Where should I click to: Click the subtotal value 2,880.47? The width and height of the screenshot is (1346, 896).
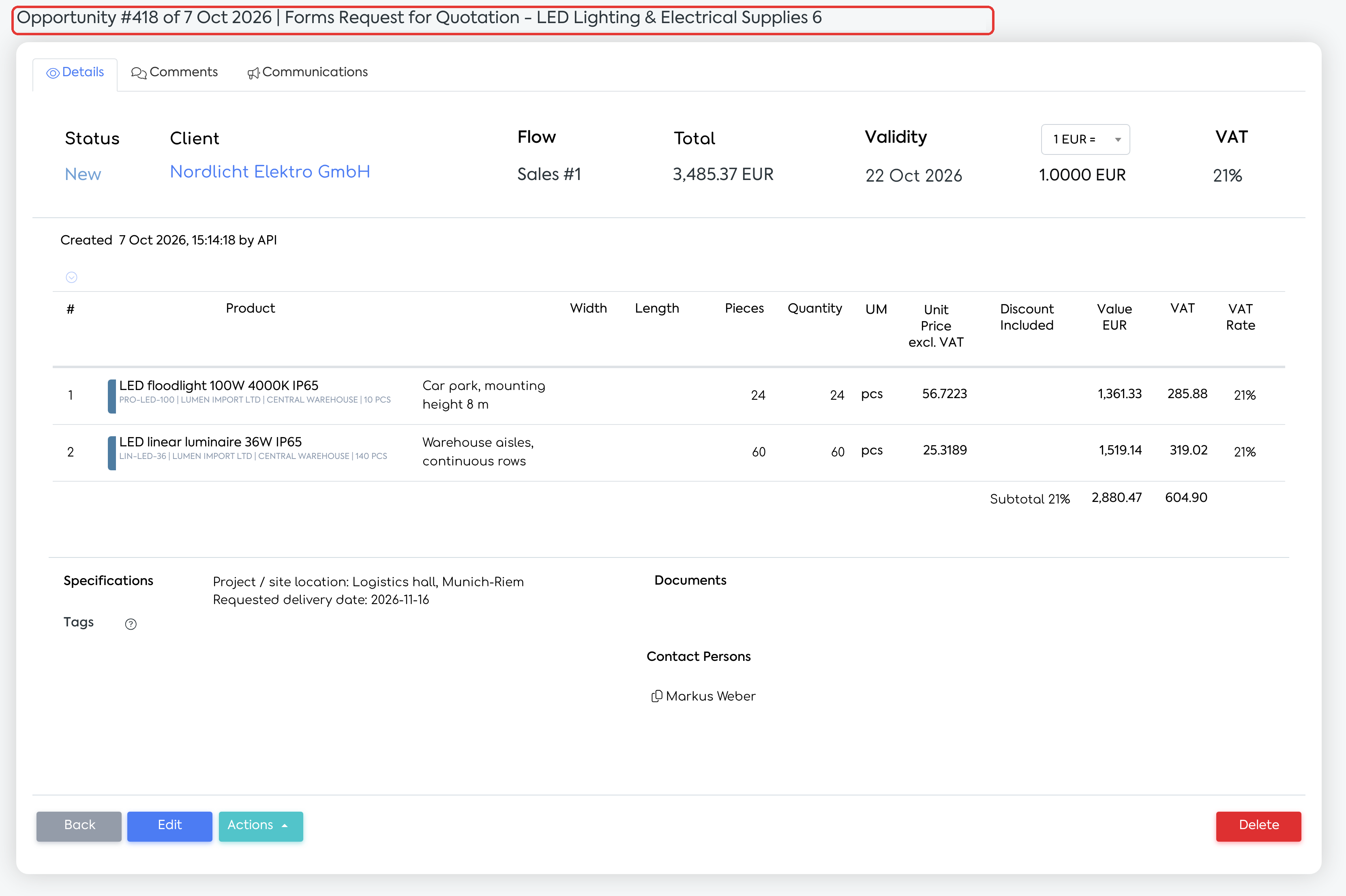click(1117, 498)
